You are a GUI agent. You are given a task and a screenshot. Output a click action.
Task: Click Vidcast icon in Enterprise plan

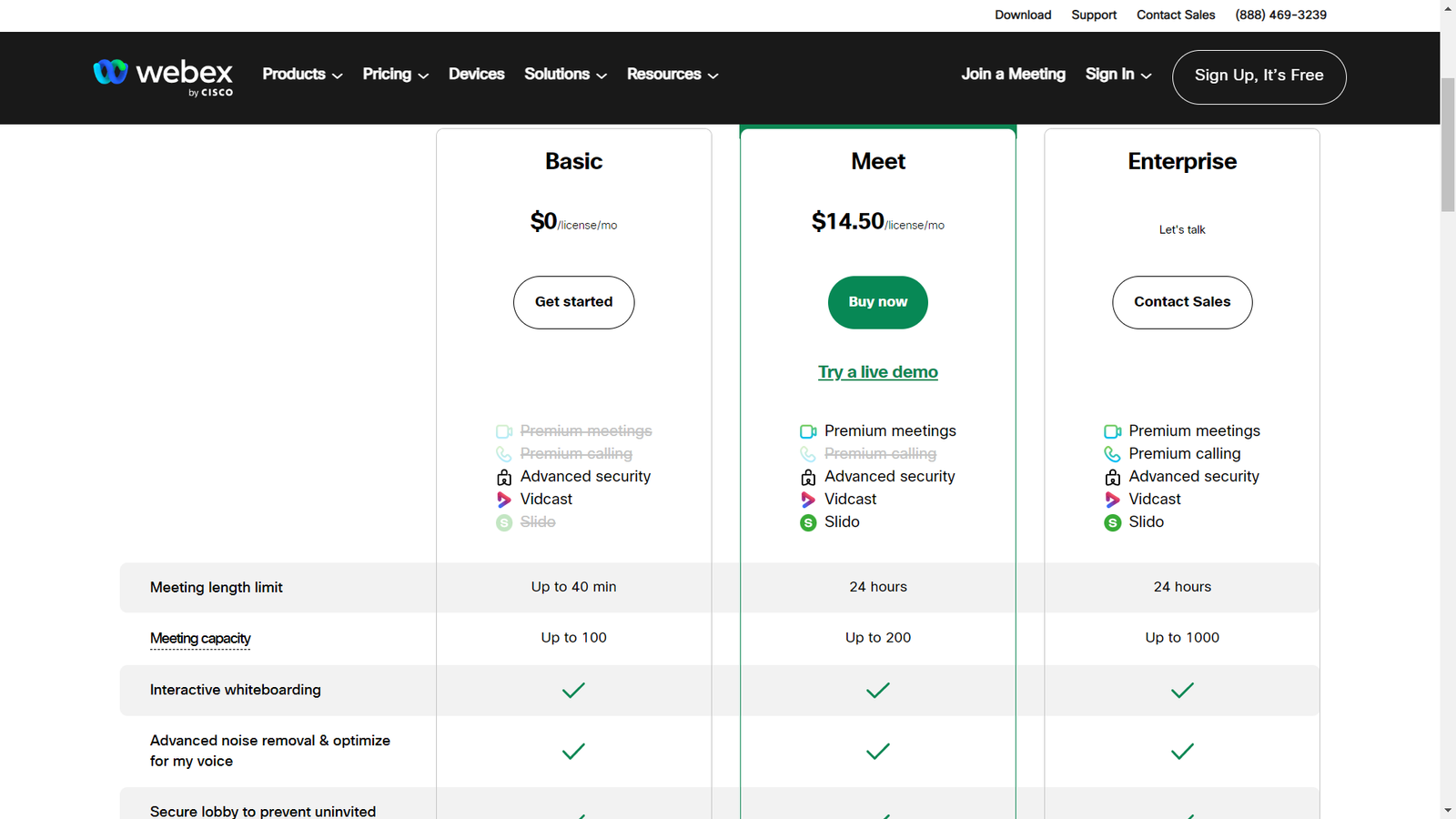(1112, 500)
